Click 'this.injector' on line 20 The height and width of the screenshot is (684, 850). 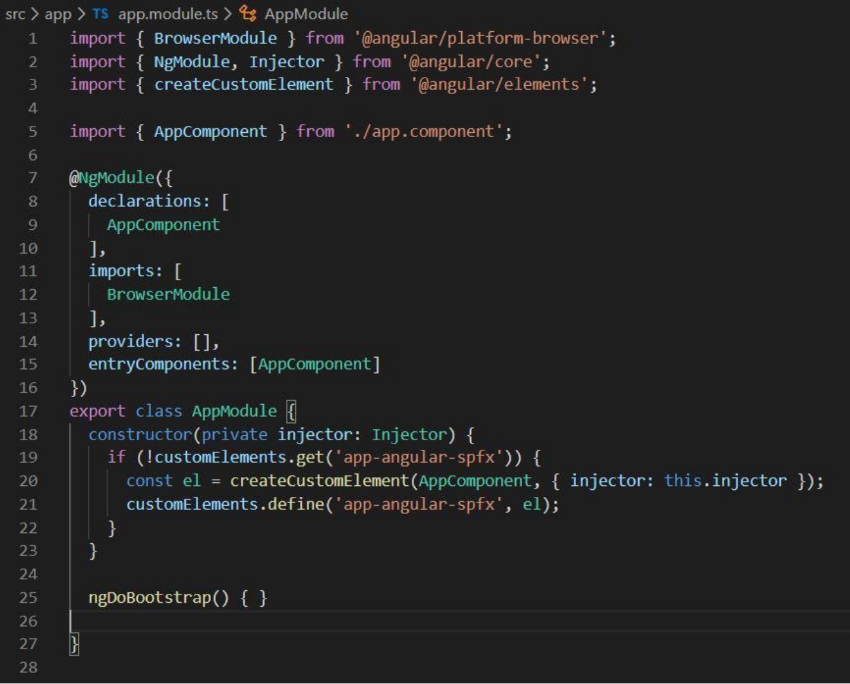click(x=725, y=481)
